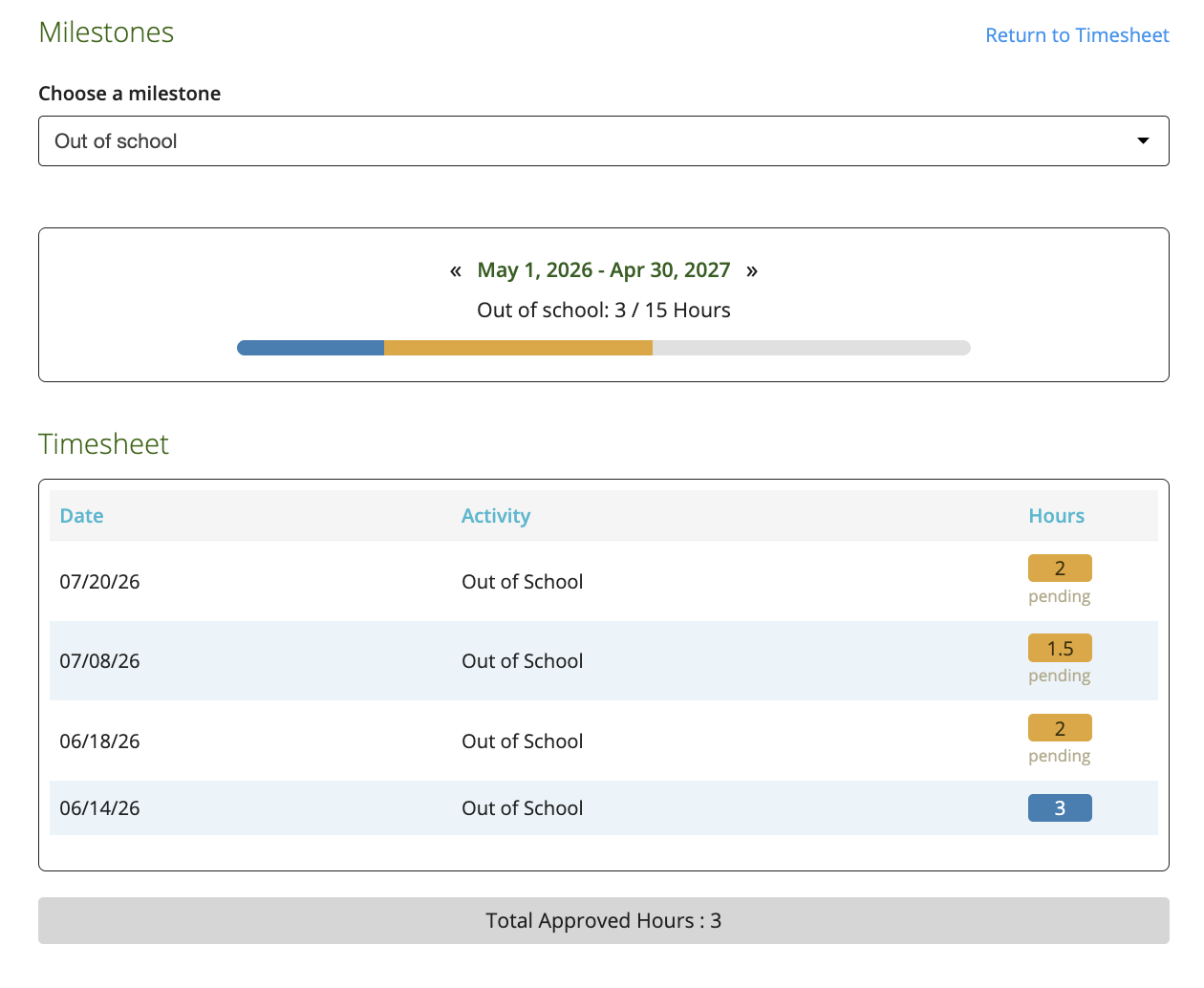The height and width of the screenshot is (988, 1204).
Task: Click the Timesheet section heading
Action: pyautogui.click(x=103, y=444)
